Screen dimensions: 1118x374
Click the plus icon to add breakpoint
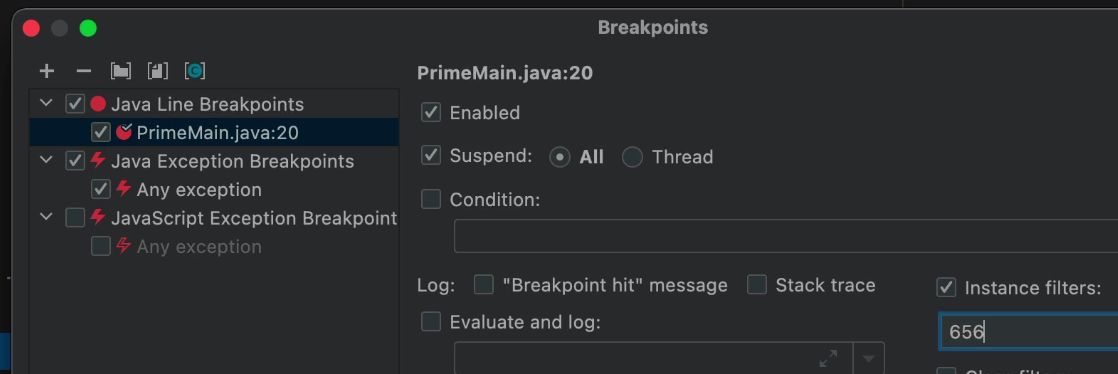[46, 71]
